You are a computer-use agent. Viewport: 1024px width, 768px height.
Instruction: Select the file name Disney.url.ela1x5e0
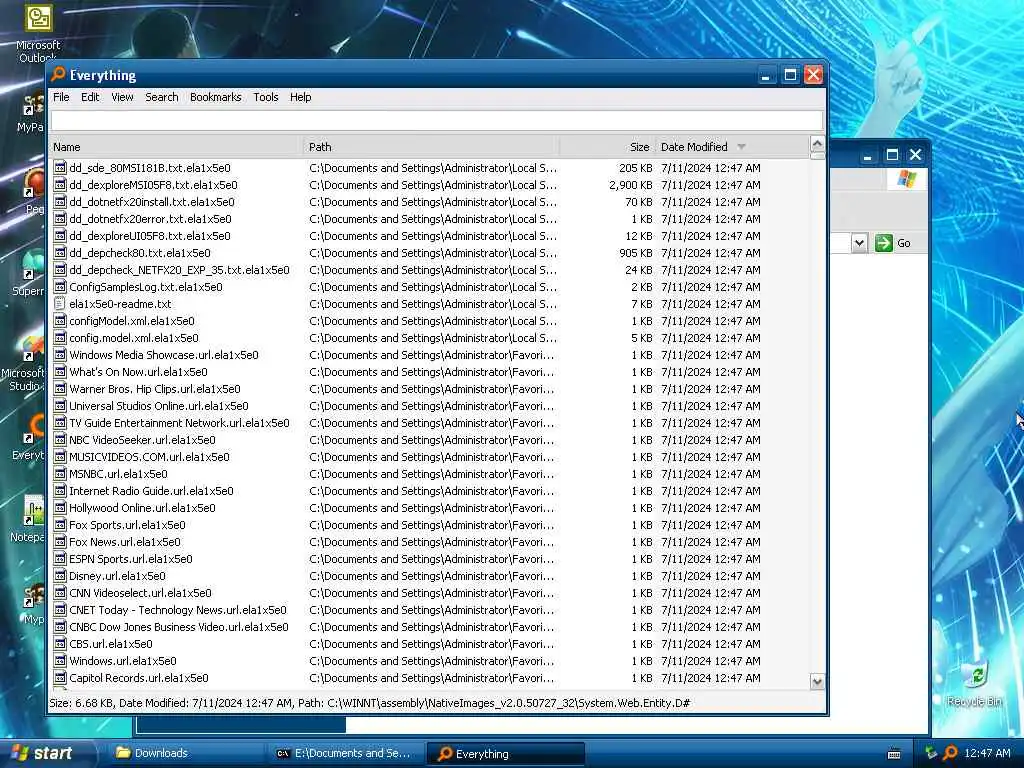[x=118, y=576]
